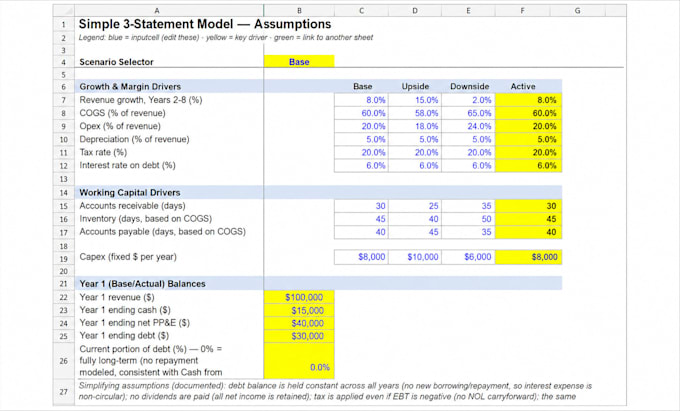Viewport: 680px width, 411px height.
Task: Select the Active revenue growth cell 8.0%
Action: coord(528,100)
